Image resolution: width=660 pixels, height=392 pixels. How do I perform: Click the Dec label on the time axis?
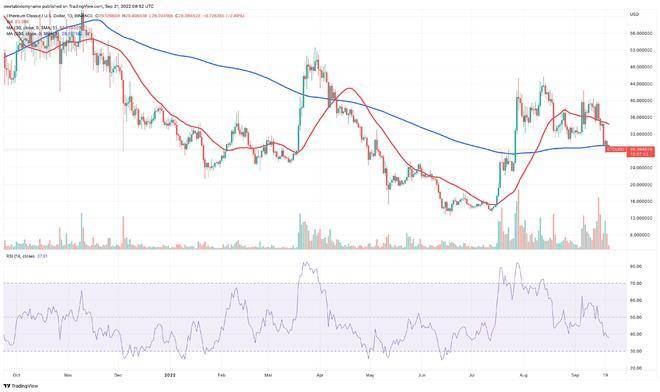point(118,374)
